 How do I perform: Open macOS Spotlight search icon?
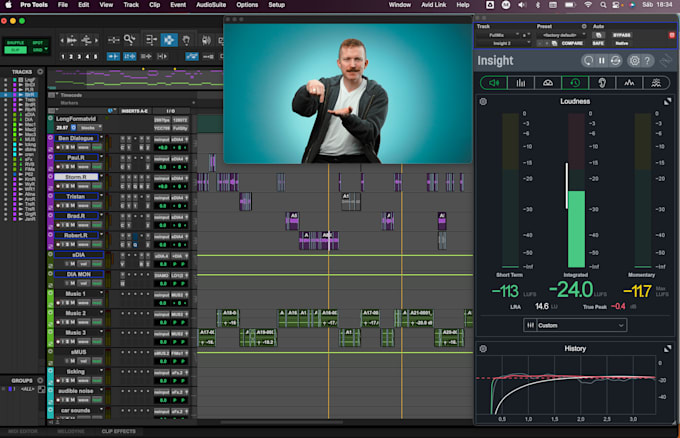point(603,5)
